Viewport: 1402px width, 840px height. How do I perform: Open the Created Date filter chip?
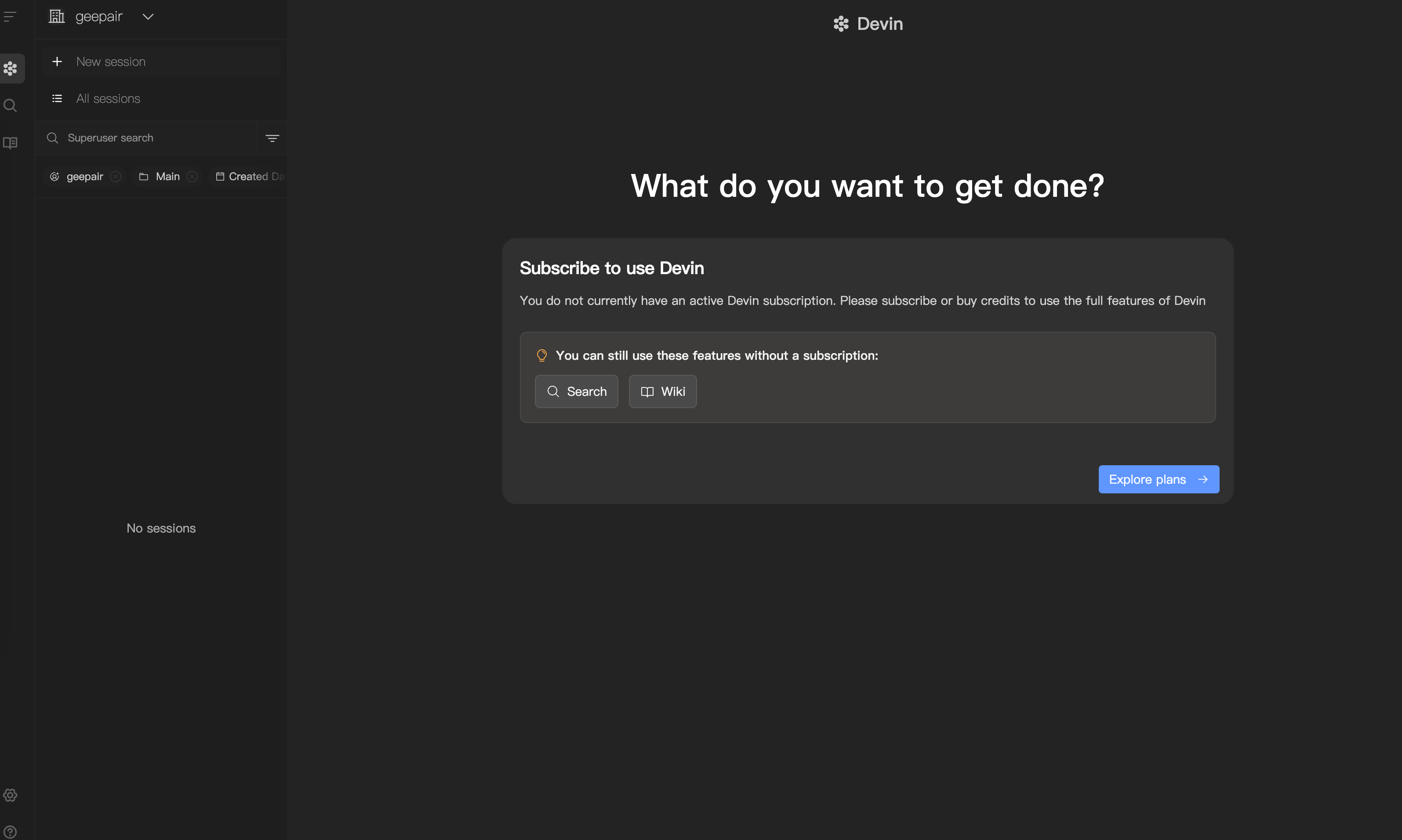252,176
